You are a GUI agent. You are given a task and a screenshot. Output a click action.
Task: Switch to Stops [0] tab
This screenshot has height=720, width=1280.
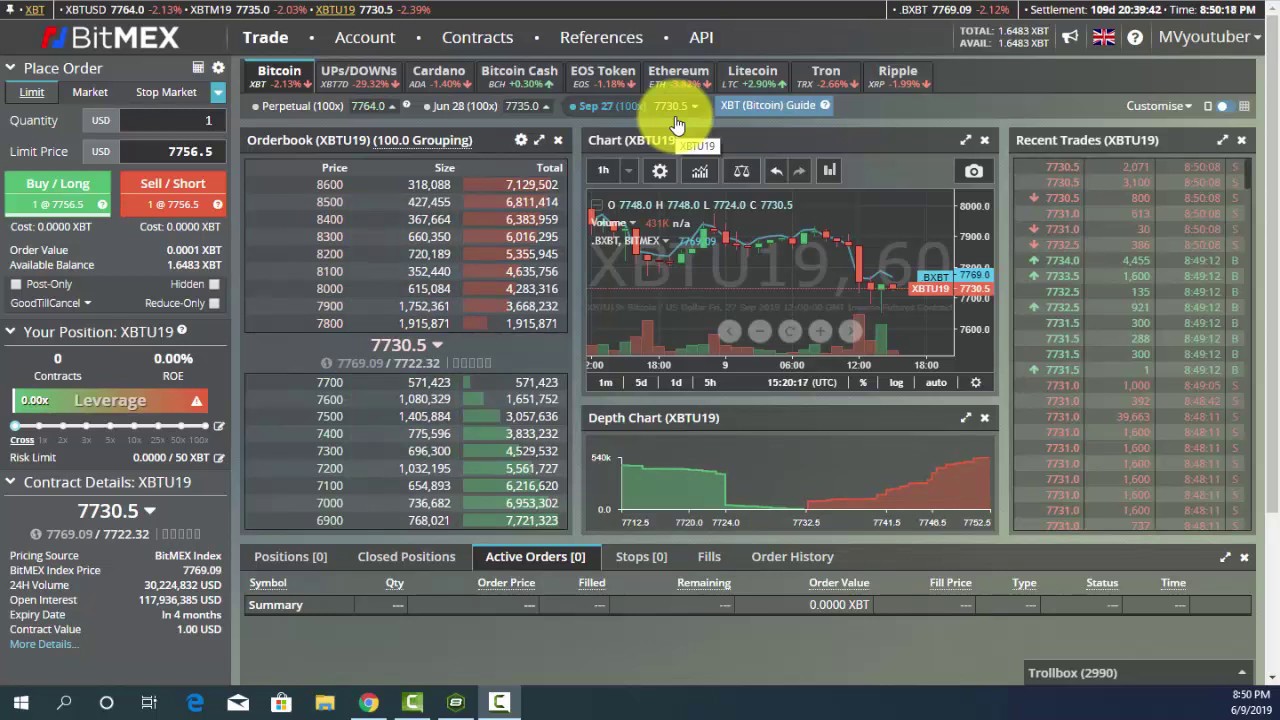pos(641,557)
